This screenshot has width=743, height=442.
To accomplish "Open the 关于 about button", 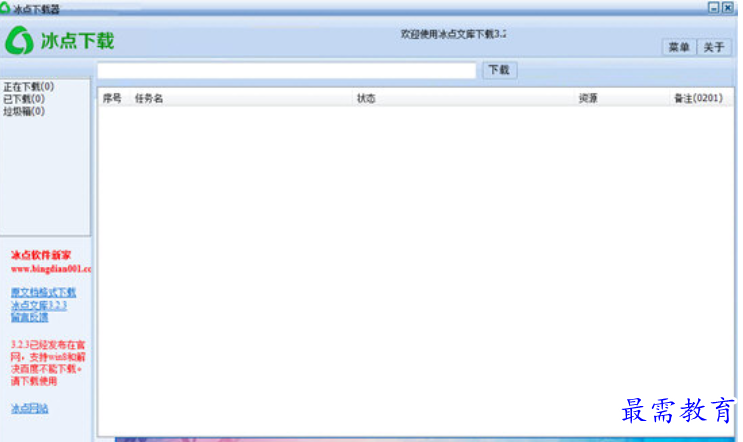I will coord(714,47).
